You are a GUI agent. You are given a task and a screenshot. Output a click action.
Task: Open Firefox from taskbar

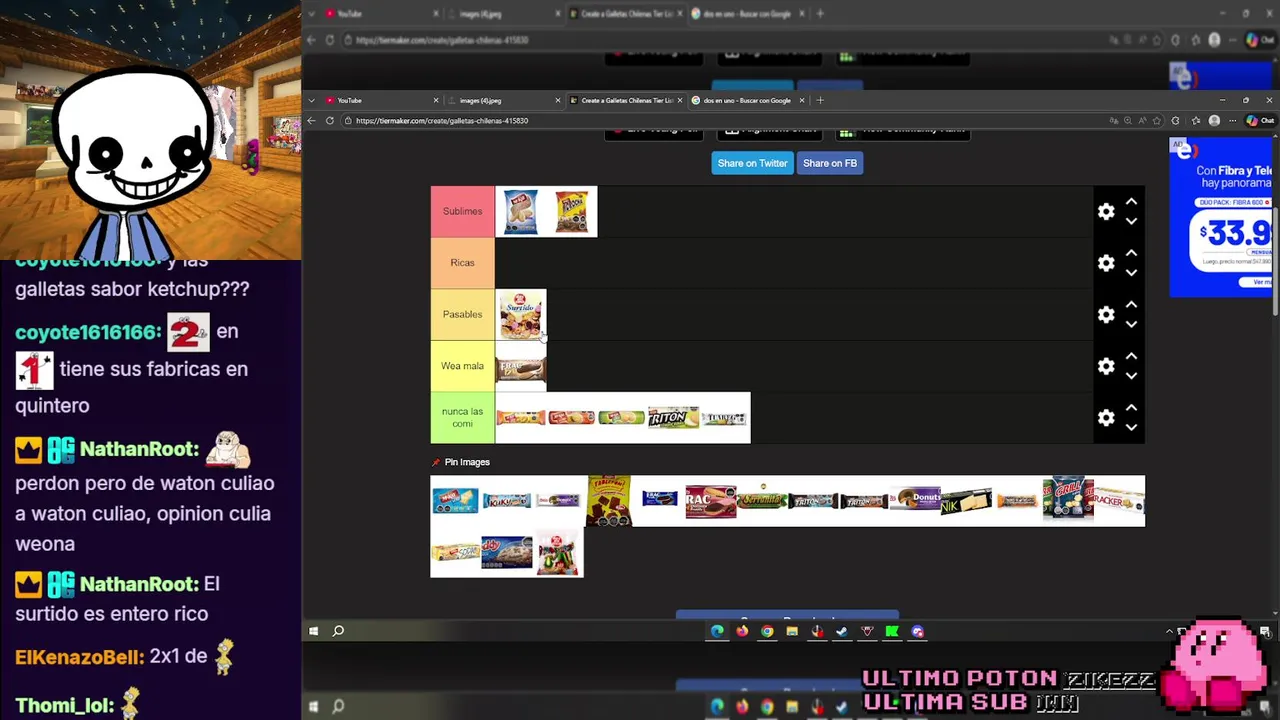[742, 631]
